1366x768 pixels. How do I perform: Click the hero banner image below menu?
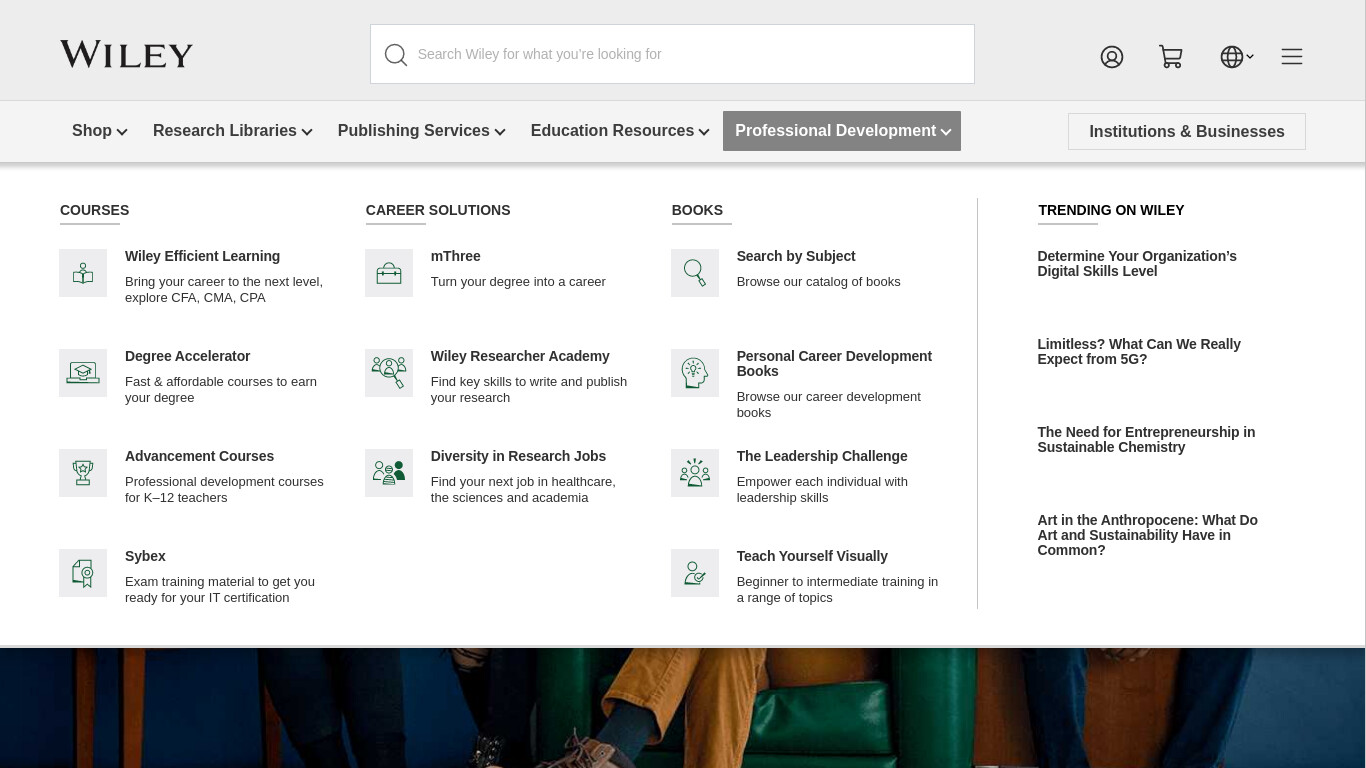pyautogui.click(x=682, y=708)
